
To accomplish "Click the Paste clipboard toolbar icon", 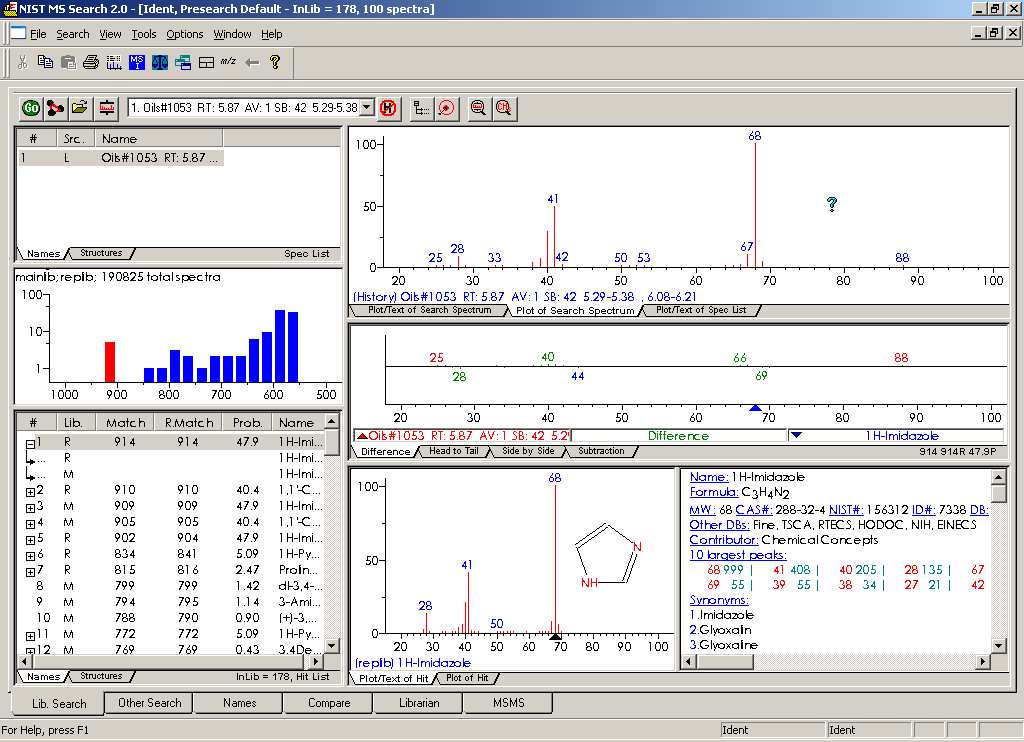I will point(68,62).
